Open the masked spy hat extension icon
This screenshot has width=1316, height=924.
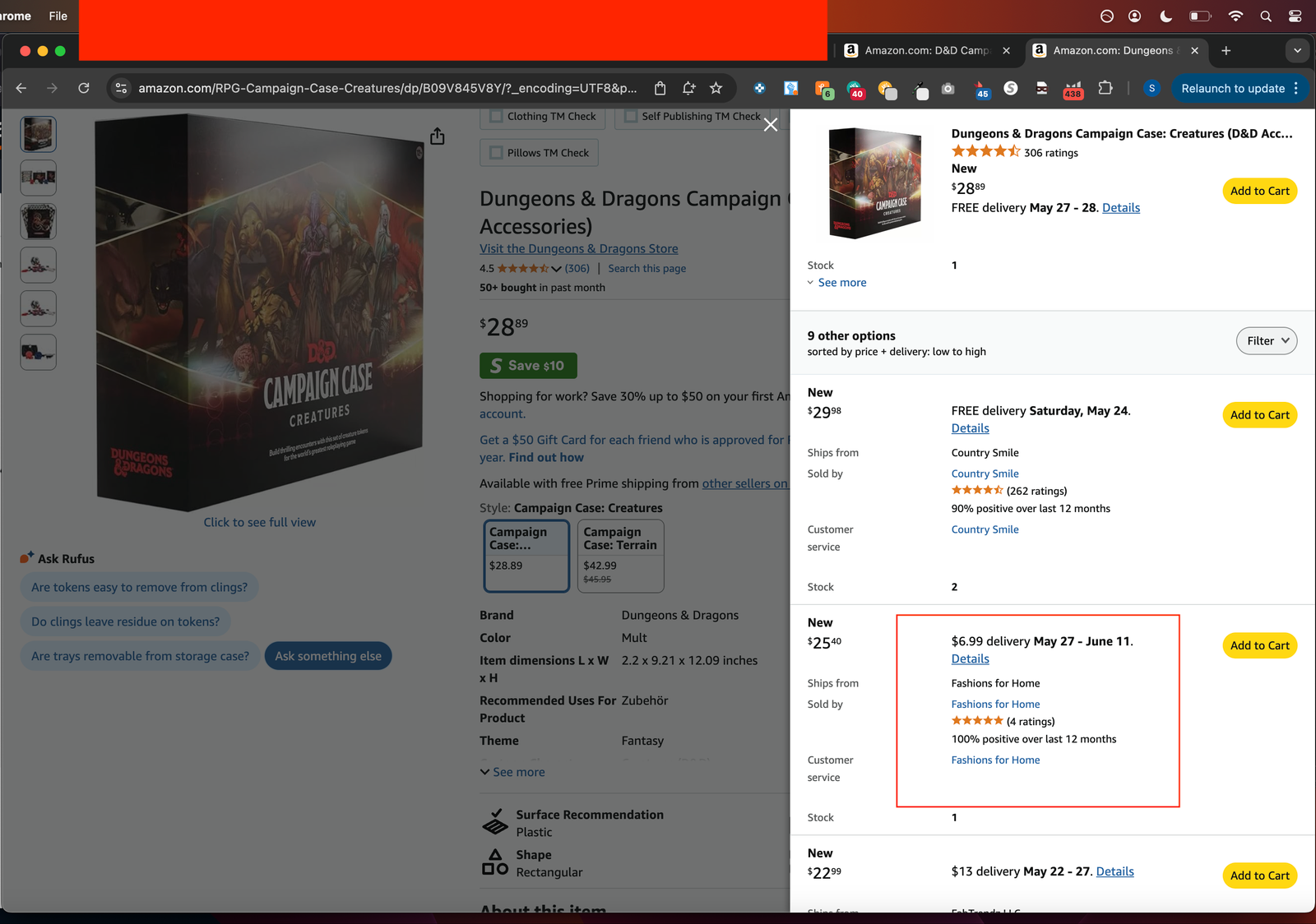coord(1042,88)
